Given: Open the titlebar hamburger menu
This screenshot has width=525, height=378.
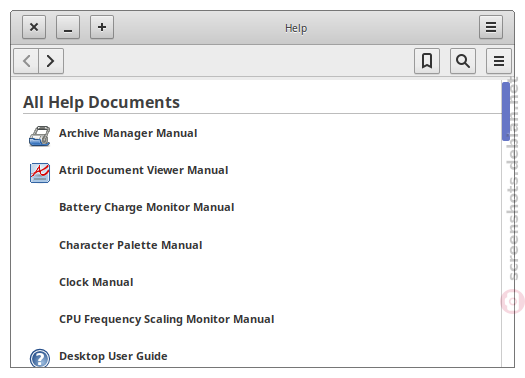Looking at the screenshot, I should coord(491,27).
